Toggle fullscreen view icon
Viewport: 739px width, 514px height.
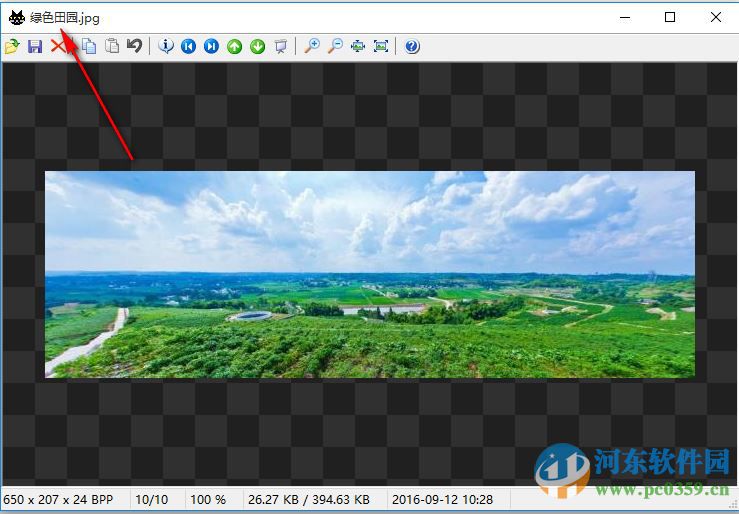click(381, 46)
